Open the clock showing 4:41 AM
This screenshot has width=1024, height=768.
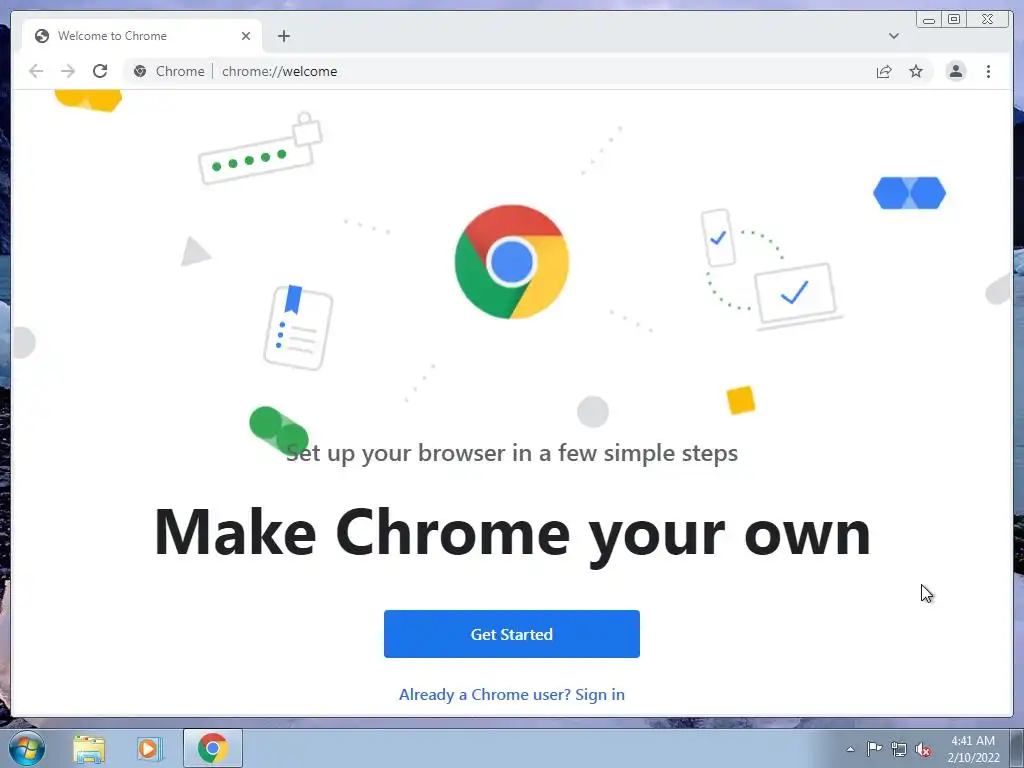973,749
